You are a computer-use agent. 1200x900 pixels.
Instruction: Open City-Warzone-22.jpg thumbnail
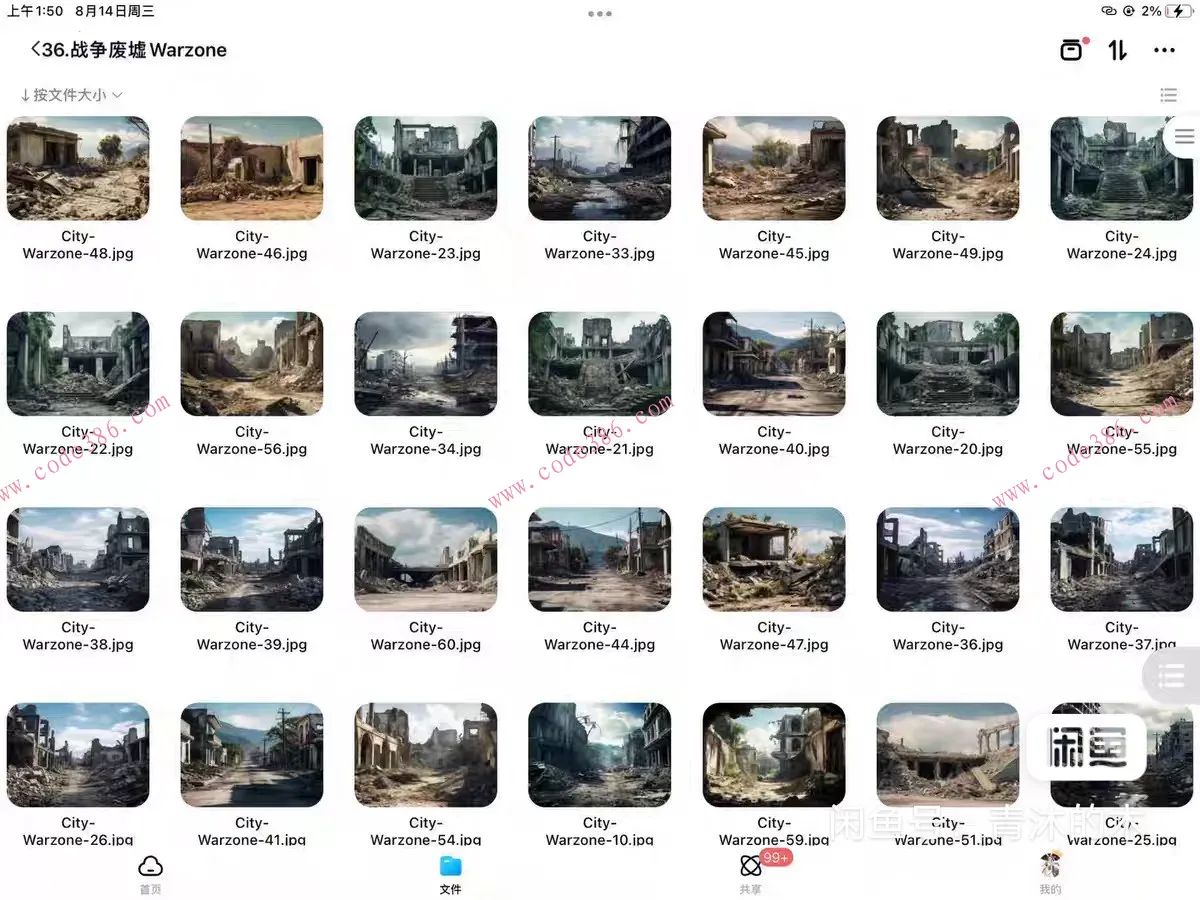[78, 364]
